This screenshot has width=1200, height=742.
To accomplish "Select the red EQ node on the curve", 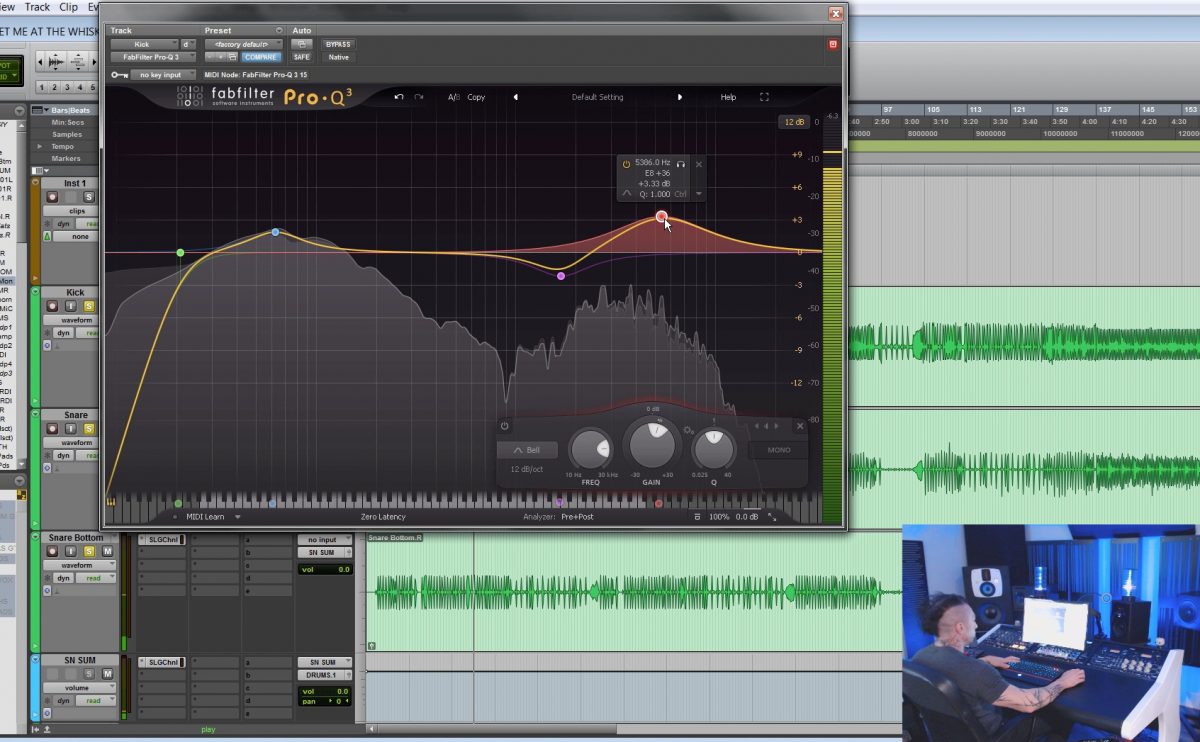I will point(661,217).
